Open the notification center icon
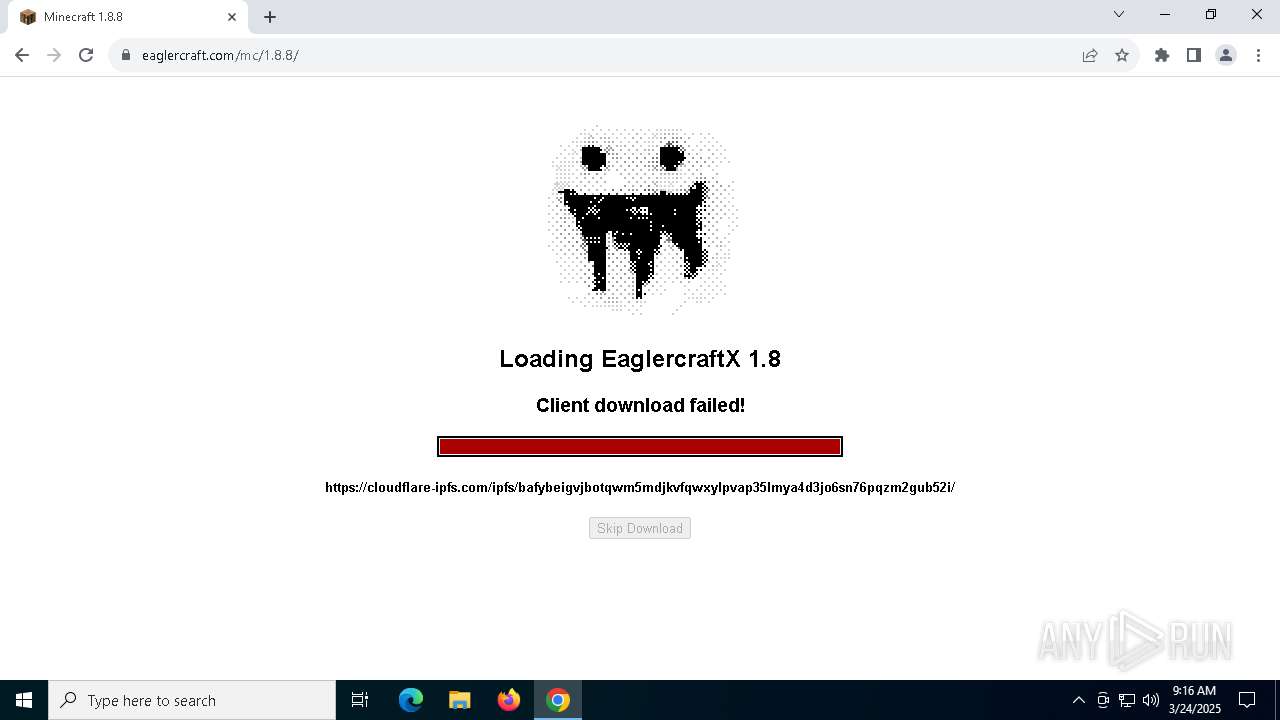The width and height of the screenshot is (1280, 720). (x=1247, y=700)
